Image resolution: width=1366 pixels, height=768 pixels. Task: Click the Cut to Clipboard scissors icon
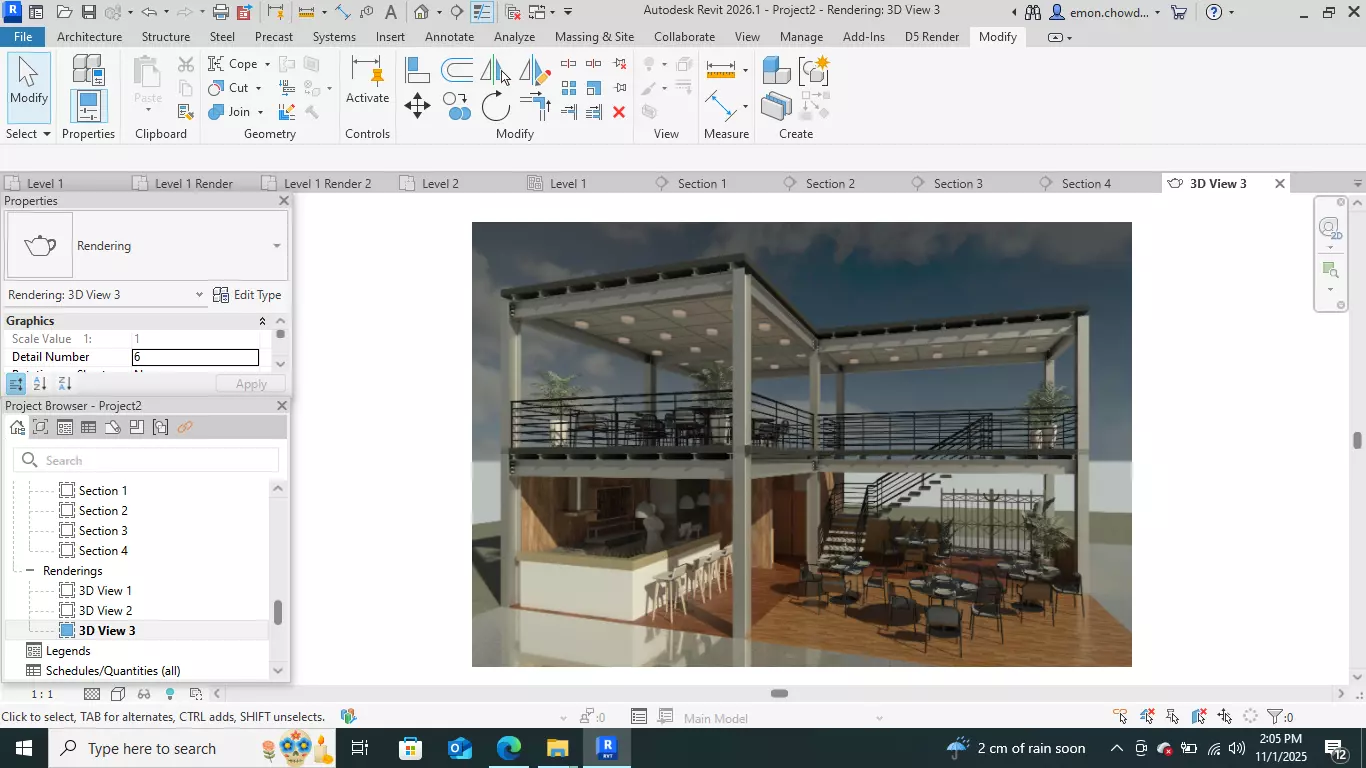[185, 64]
